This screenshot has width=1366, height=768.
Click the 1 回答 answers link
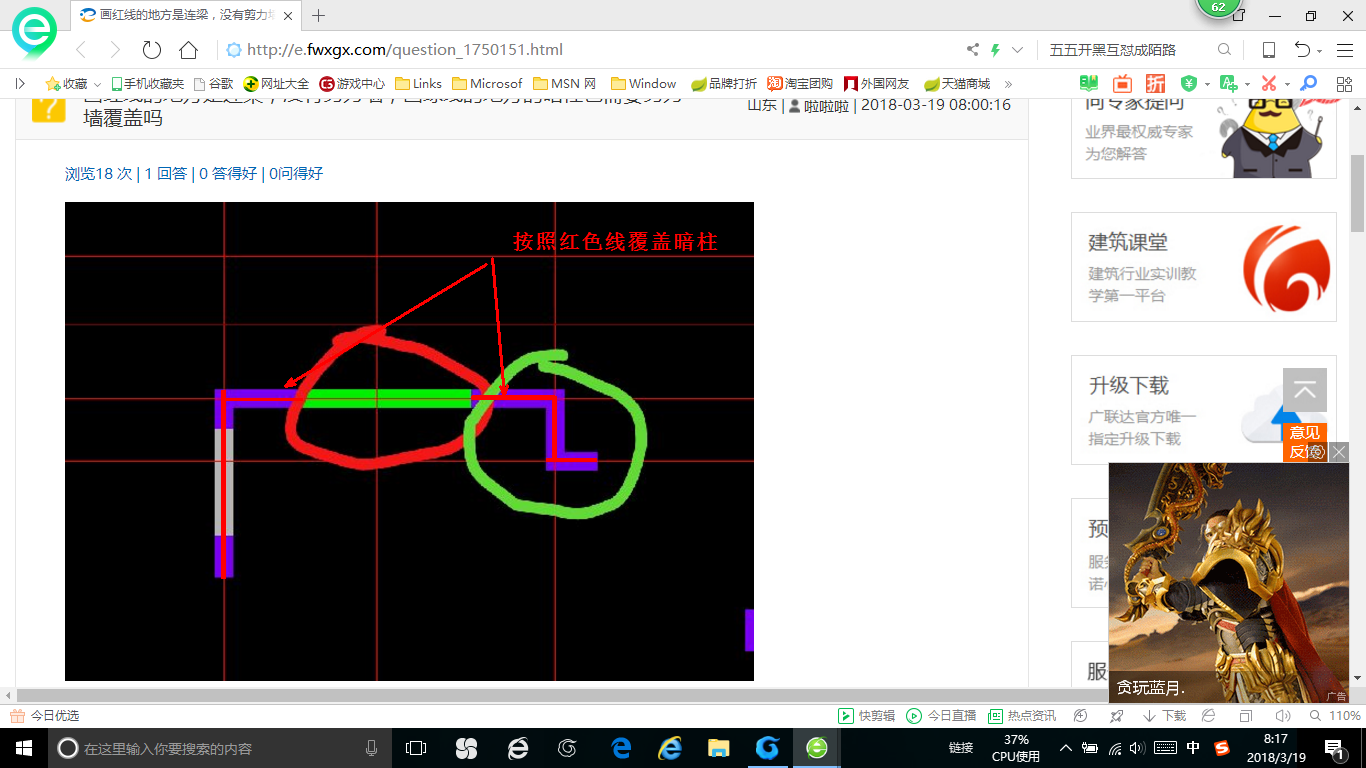(166, 174)
